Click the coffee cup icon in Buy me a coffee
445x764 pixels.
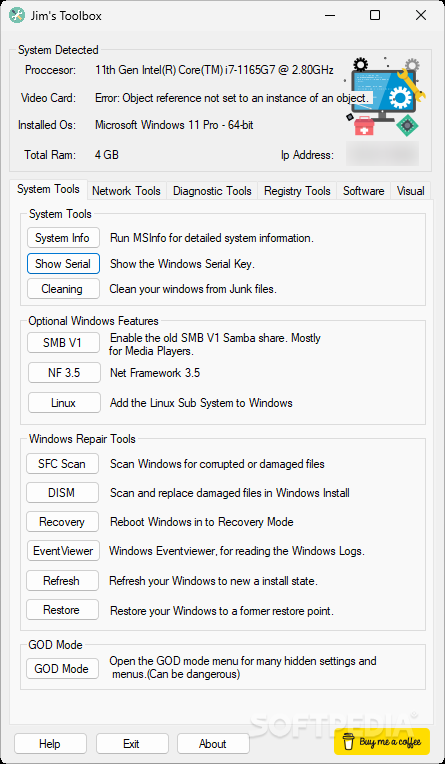348,742
